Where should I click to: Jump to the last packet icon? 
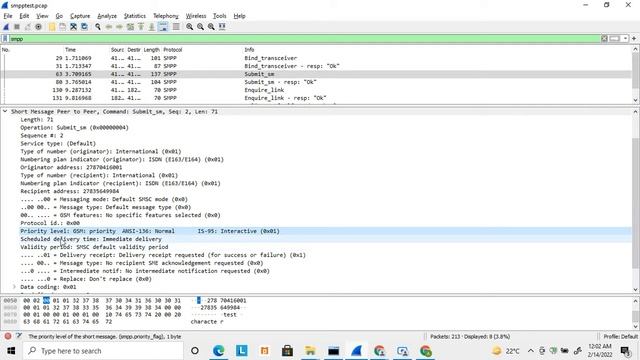[x=151, y=27]
